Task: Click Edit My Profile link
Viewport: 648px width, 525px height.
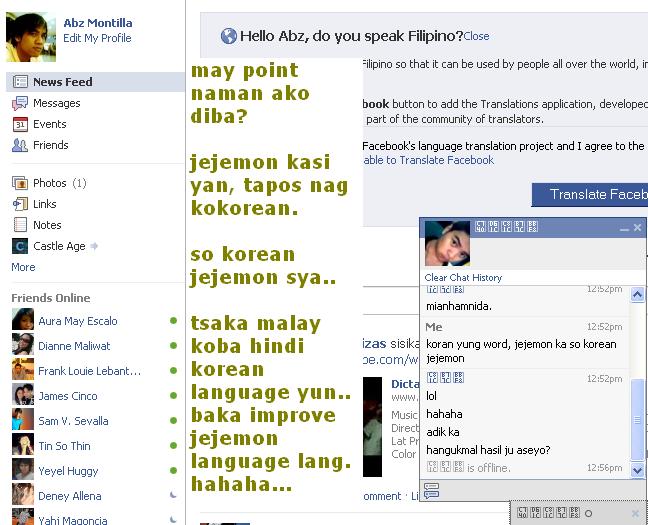Action: coord(97,38)
